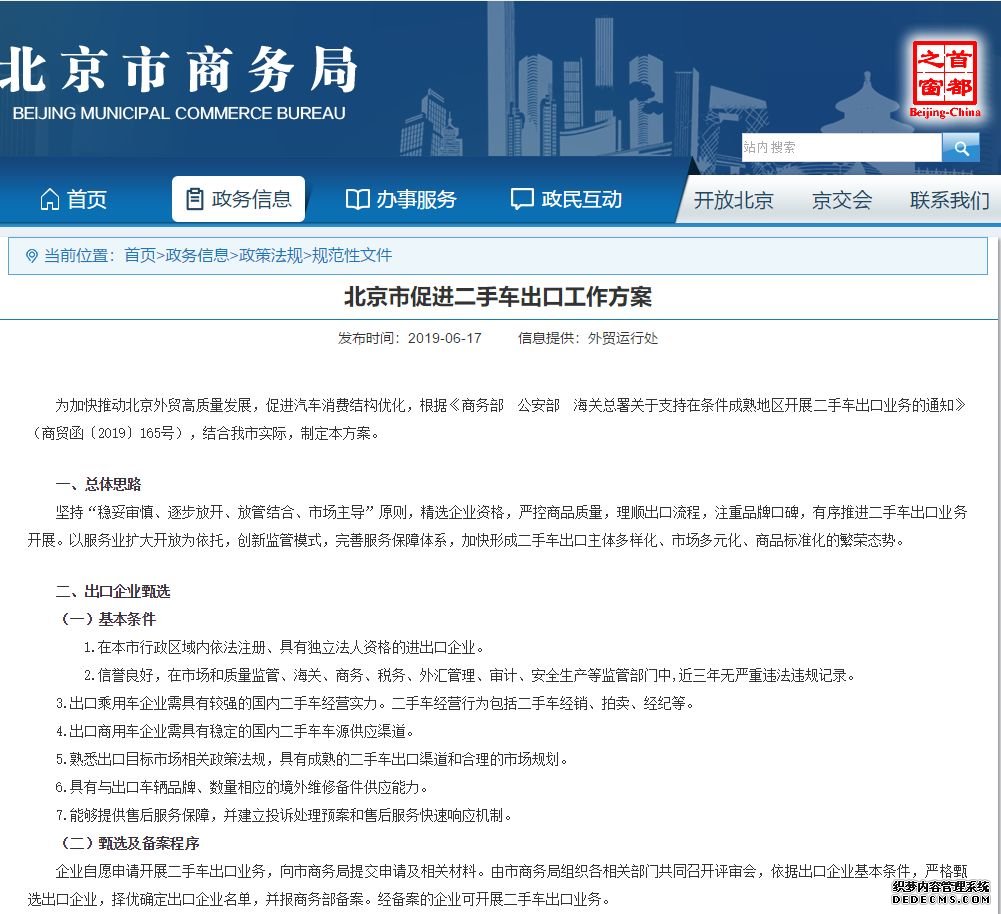Open the 政民互动 navigation tab
Viewport: 1001px width, 914px height.
(x=566, y=199)
